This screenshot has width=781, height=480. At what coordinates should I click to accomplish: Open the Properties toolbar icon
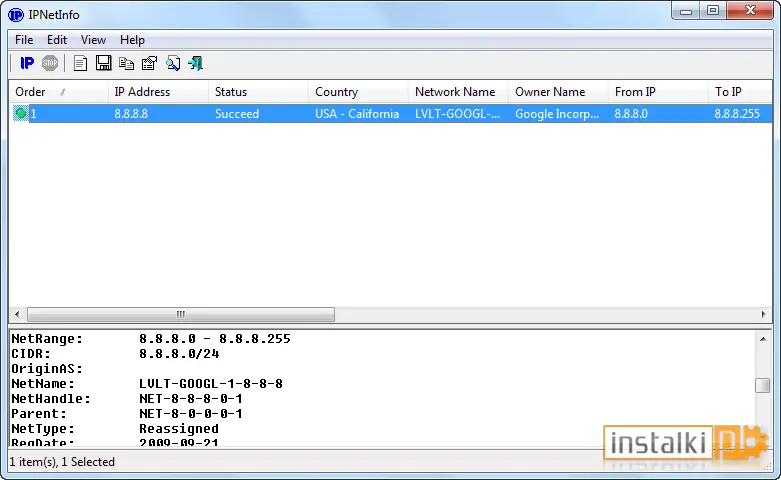[149, 63]
